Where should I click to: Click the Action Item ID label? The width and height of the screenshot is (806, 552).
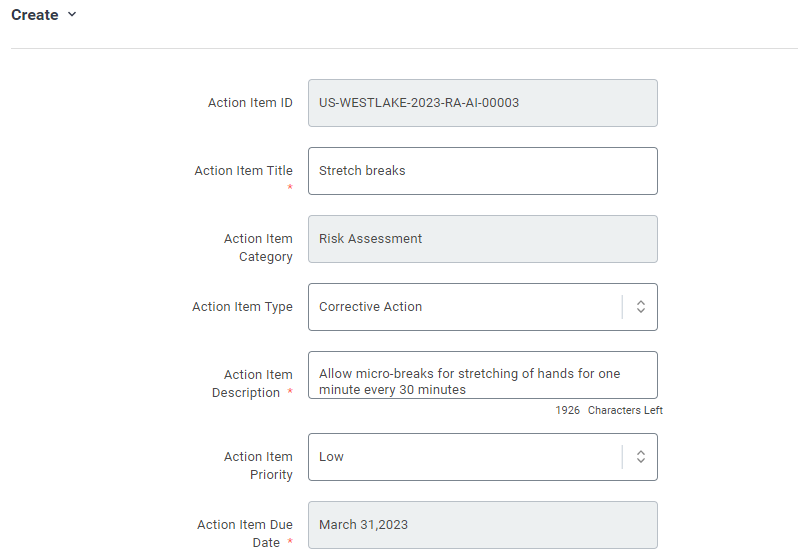click(x=250, y=103)
